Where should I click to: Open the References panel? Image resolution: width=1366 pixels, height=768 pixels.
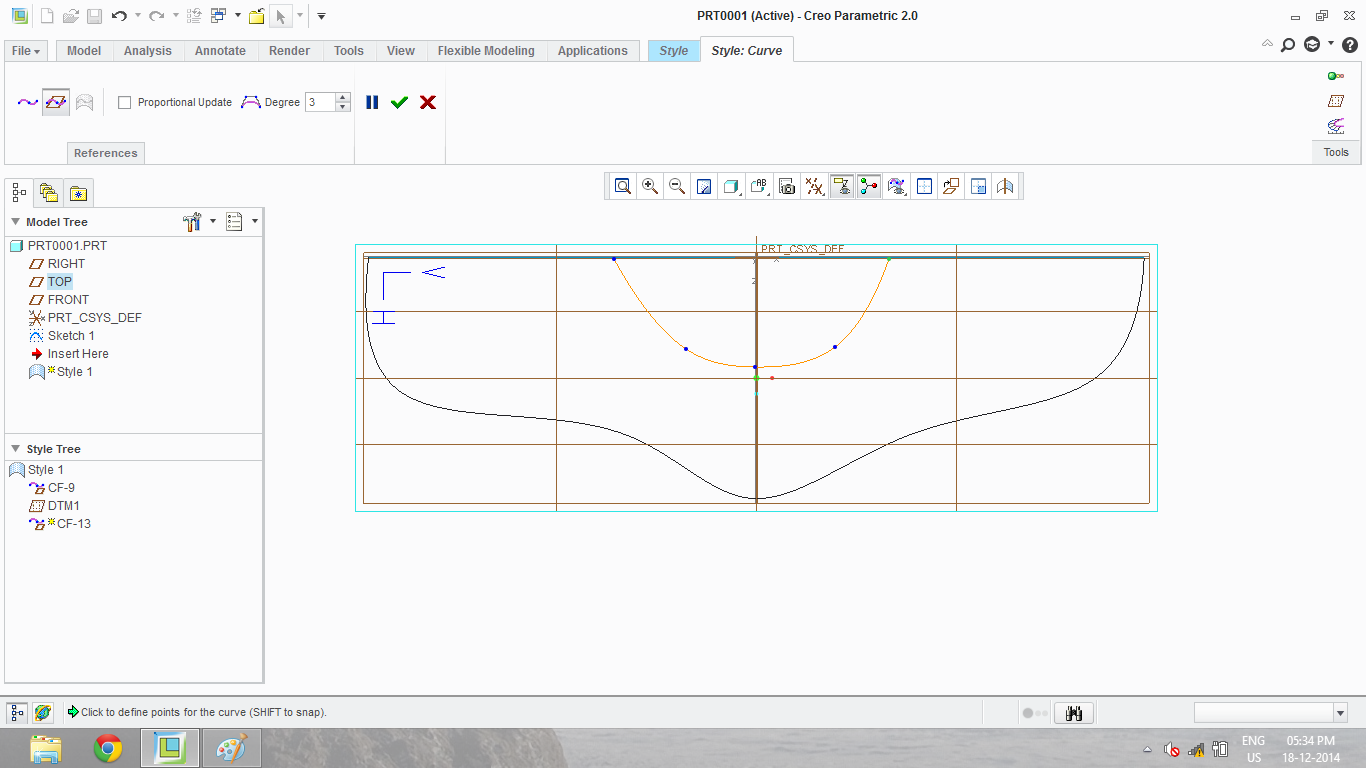[x=105, y=153]
